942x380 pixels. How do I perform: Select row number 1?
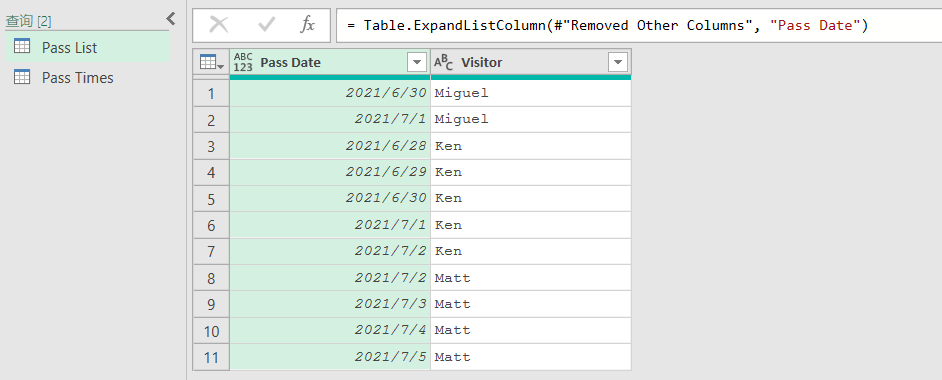coord(211,93)
